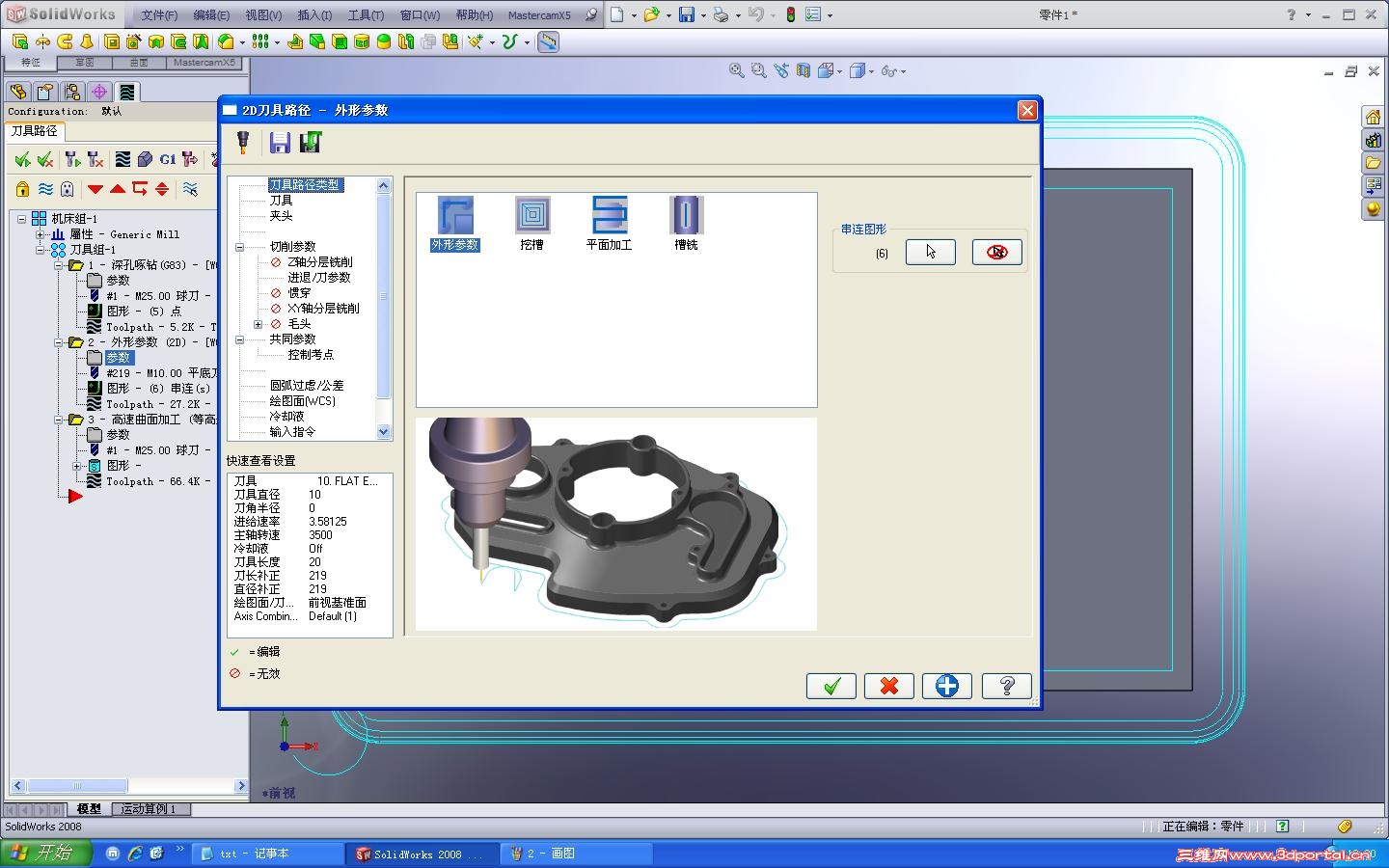Open the 工具(T) menu
The height and width of the screenshot is (868, 1389).
click(x=366, y=15)
